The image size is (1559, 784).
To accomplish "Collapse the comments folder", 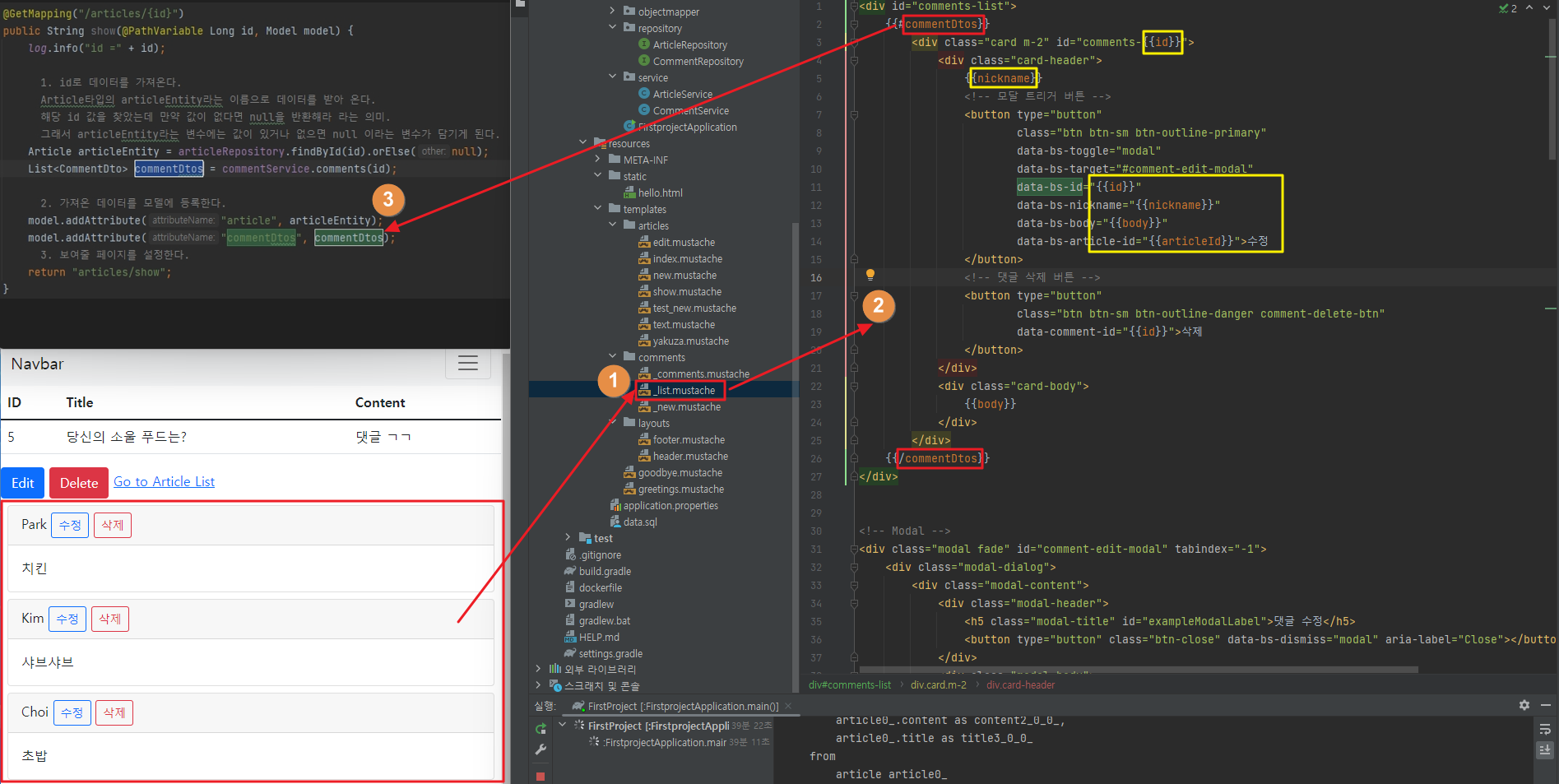I will 612,357.
